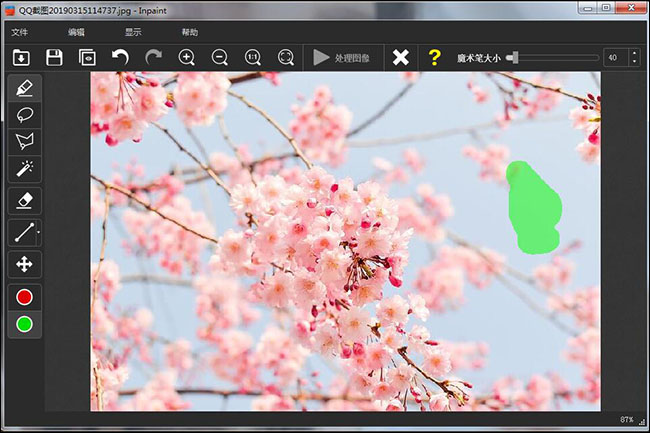Select the Move tool
The height and width of the screenshot is (433, 650).
click(24, 264)
